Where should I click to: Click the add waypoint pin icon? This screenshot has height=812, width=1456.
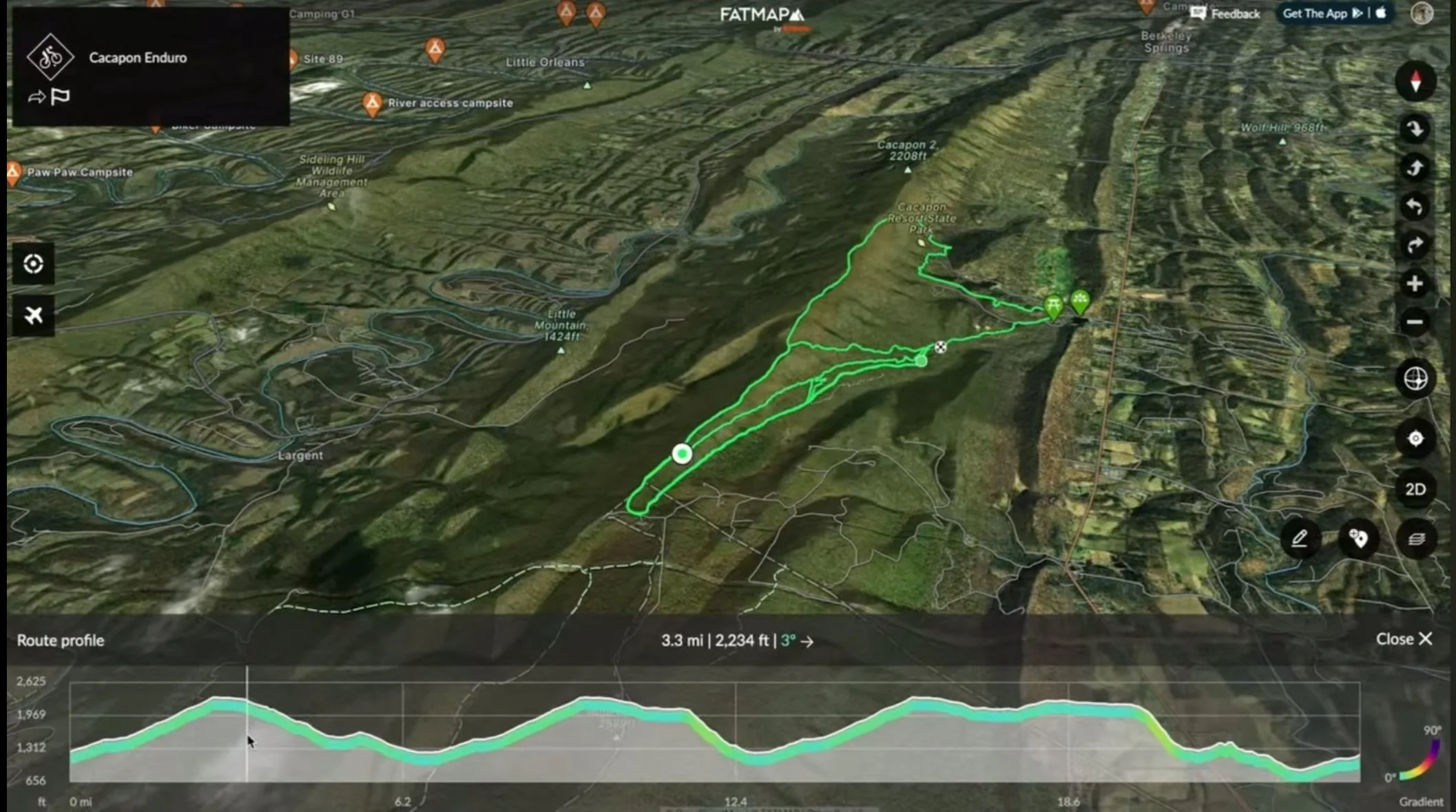pyautogui.click(x=1358, y=539)
